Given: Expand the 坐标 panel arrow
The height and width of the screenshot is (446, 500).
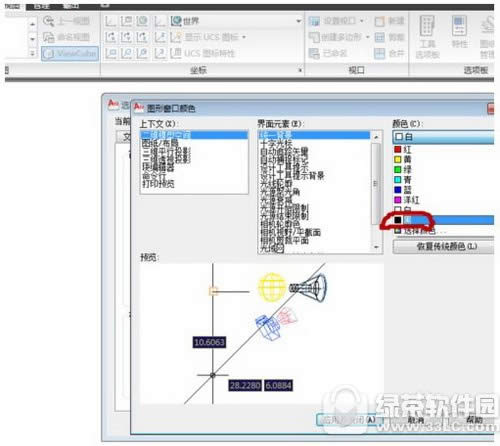Looking at the screenshot, I should click(x=300, y=70).
